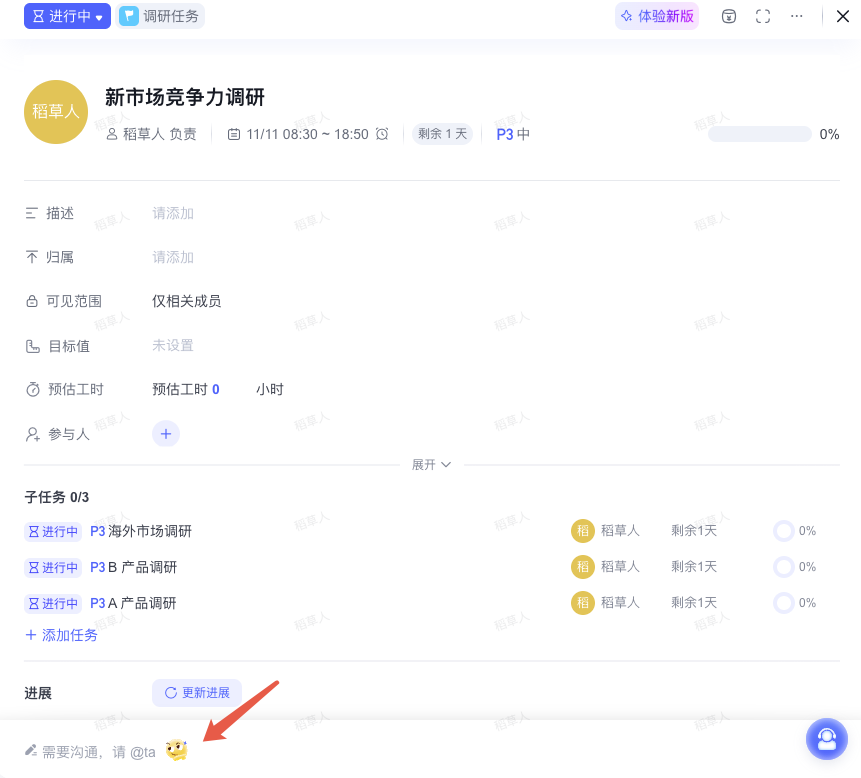The height and width of the screenshot is (778, 861).
Task: Expand more fields with 展开
Action: coord(430,463)
